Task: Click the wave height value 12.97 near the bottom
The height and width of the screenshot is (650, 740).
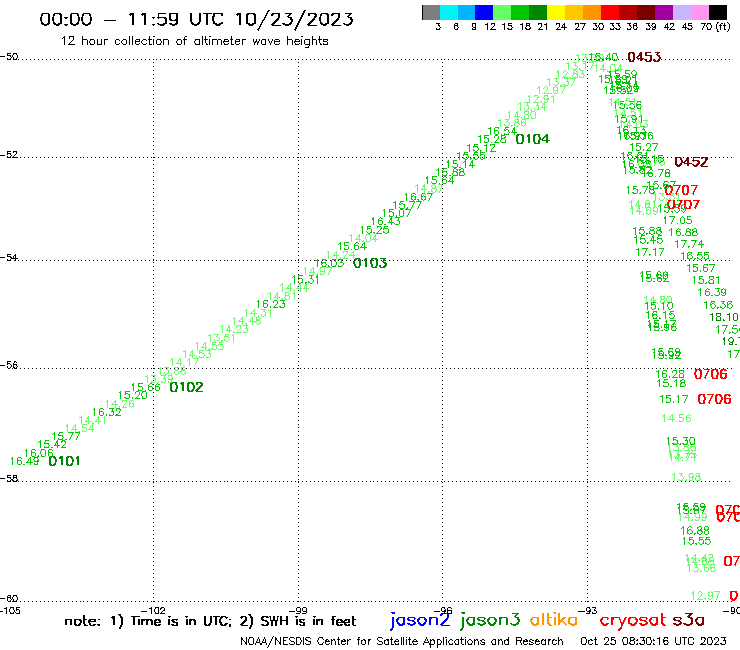Action: coord(706,596)
